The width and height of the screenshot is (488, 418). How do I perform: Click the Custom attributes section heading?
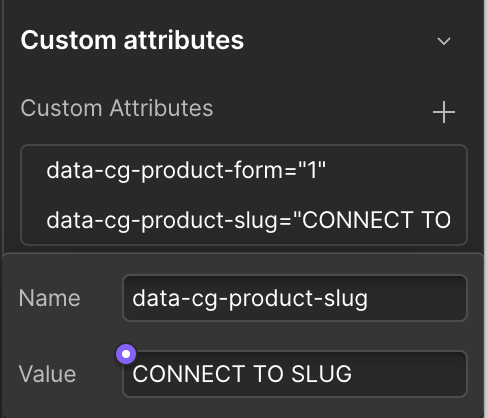(132, 40)
